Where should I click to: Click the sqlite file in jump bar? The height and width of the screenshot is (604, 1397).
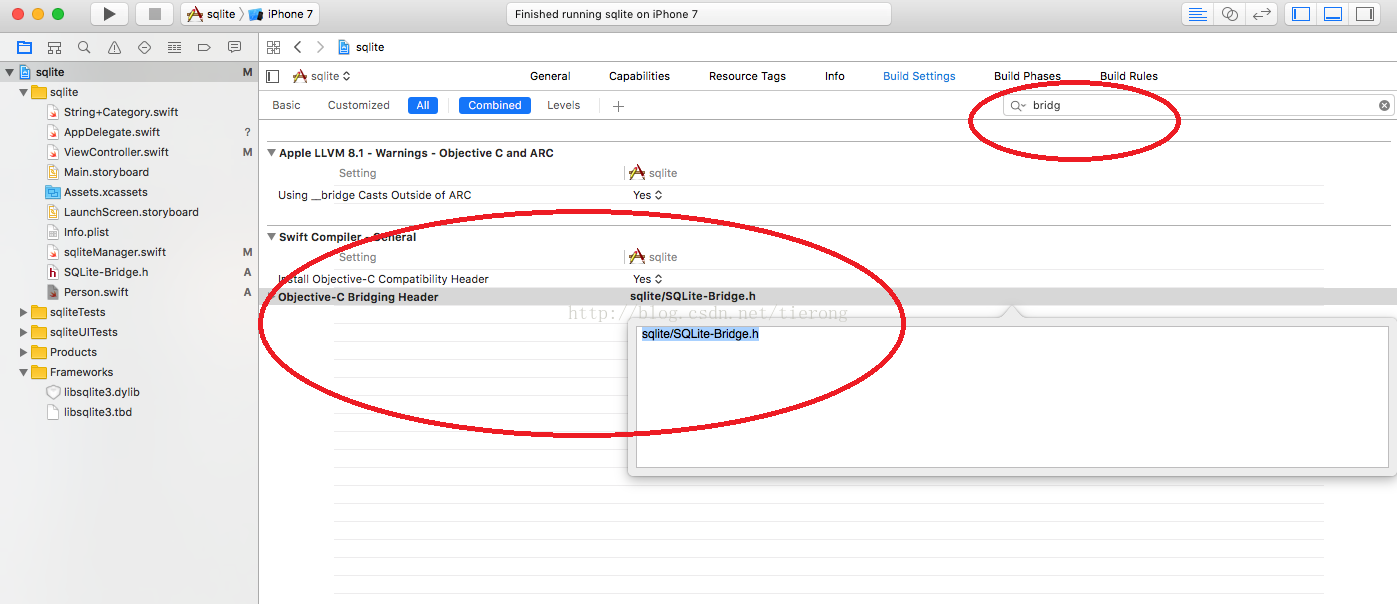361,47
